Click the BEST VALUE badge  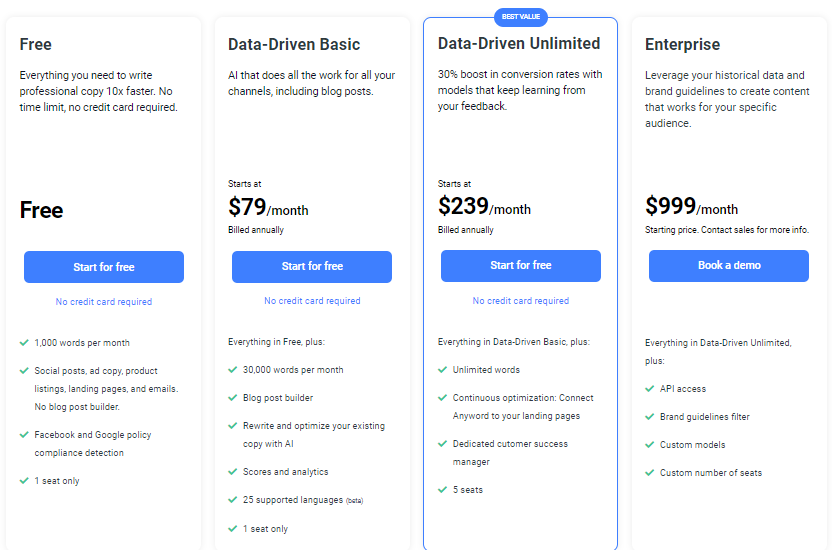click(x=520, y=17)
